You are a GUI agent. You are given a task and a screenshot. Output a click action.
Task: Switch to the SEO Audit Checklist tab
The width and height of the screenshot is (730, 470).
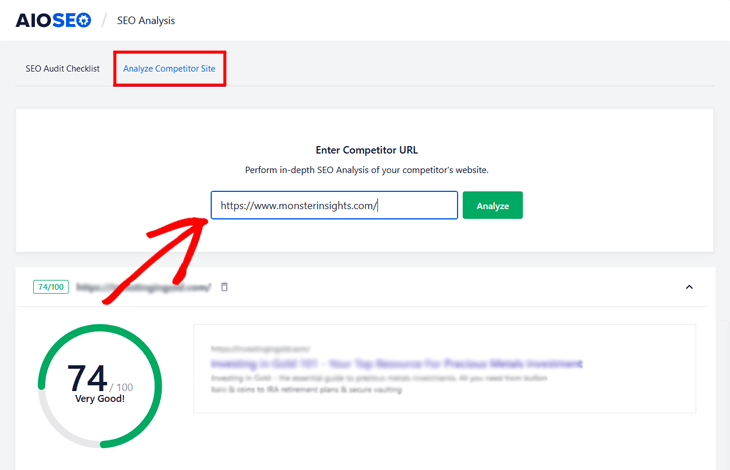coord(62,69)
